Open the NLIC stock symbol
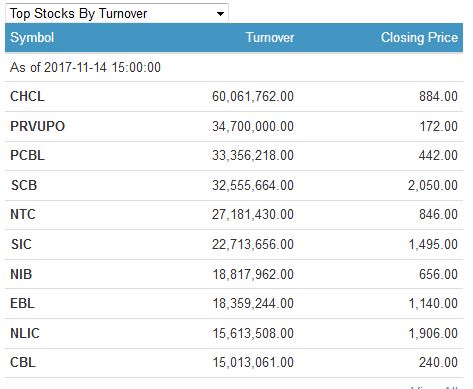473x389 pixels. 25,333
